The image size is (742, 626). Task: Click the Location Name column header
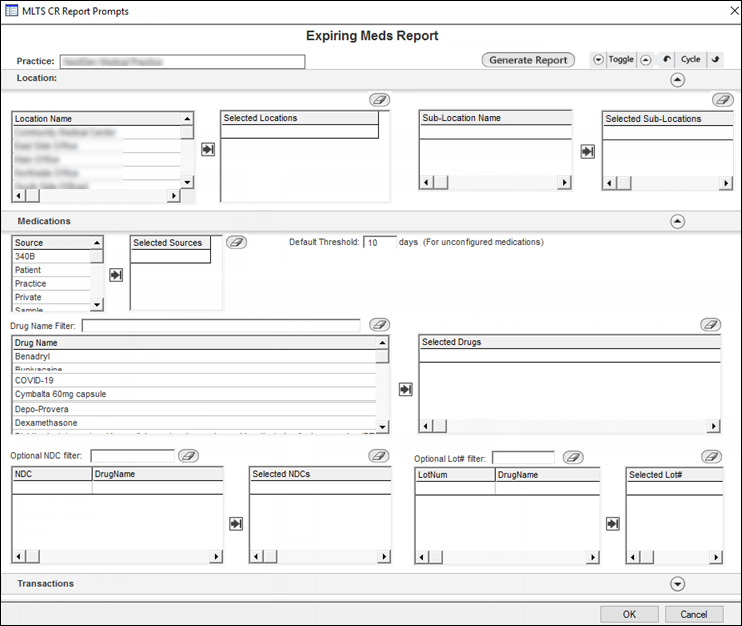tap(97, 119)
